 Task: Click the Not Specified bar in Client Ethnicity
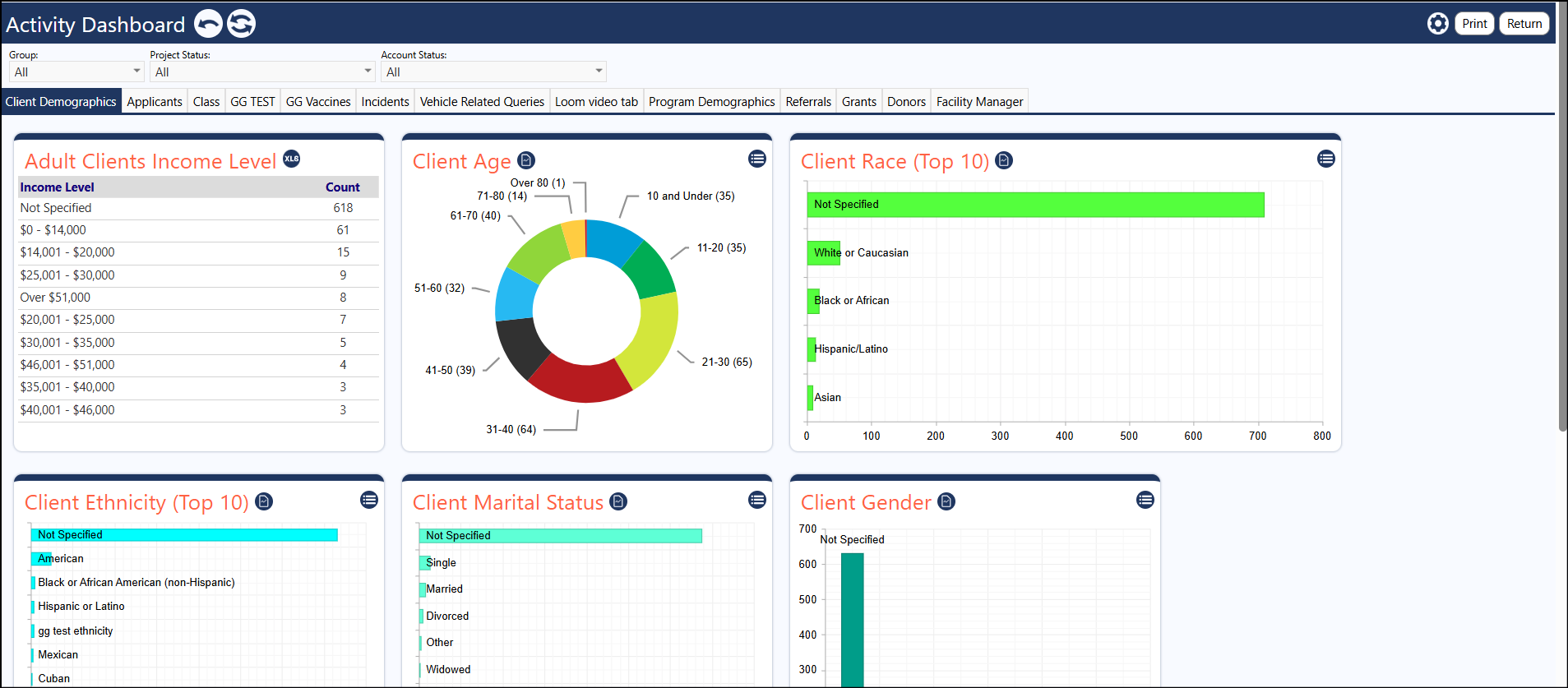[x=184, y=534]
